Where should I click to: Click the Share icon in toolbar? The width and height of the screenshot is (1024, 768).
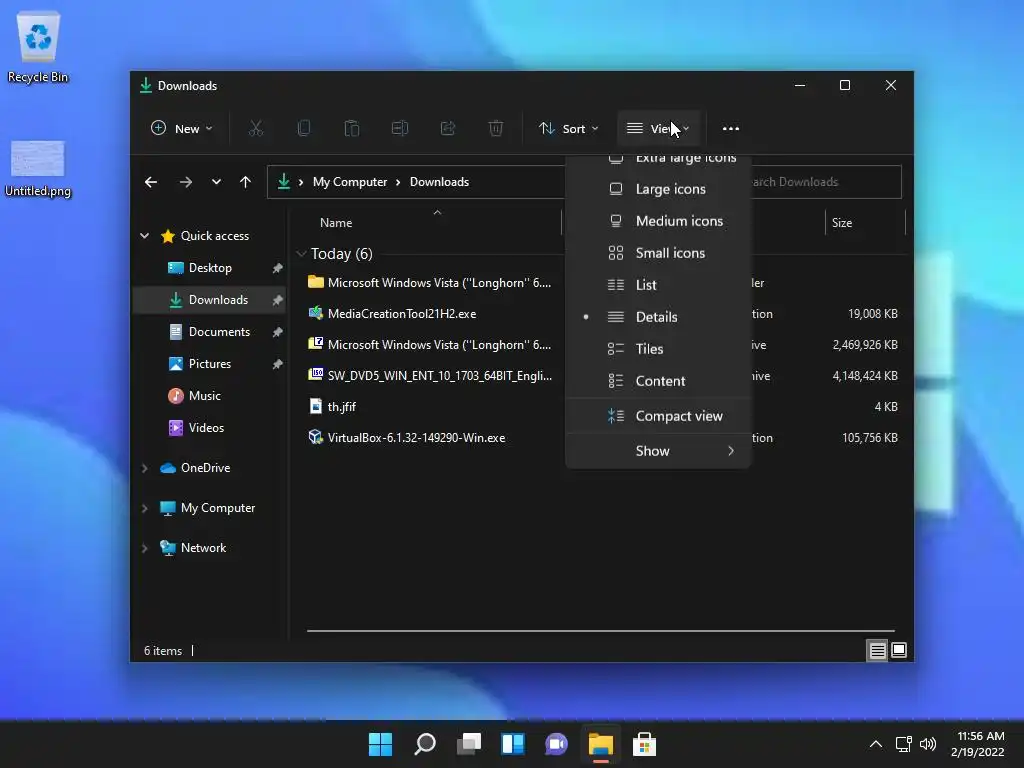pyautogui.click(x=448, y=129)
